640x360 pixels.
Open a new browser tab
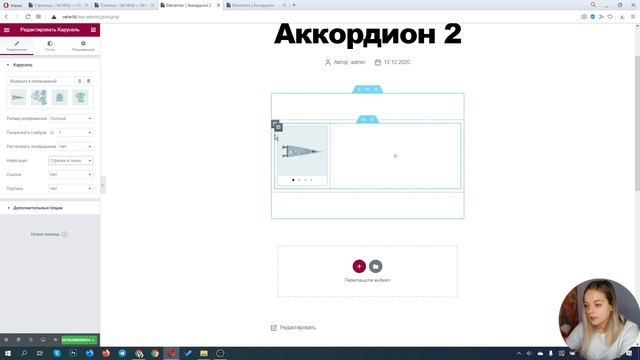(x=294, y=5)
